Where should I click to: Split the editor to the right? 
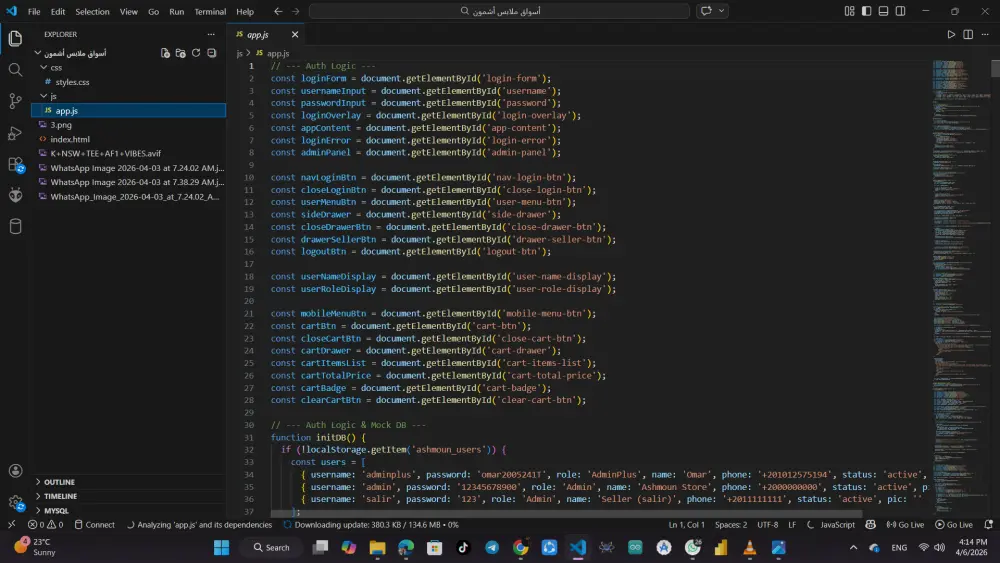(x=968, y=34)
